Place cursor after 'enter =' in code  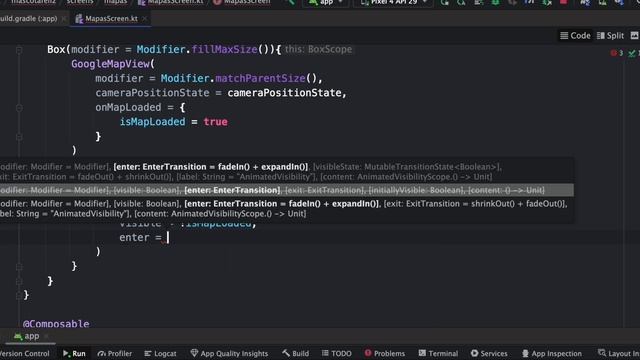pos(167,238)
